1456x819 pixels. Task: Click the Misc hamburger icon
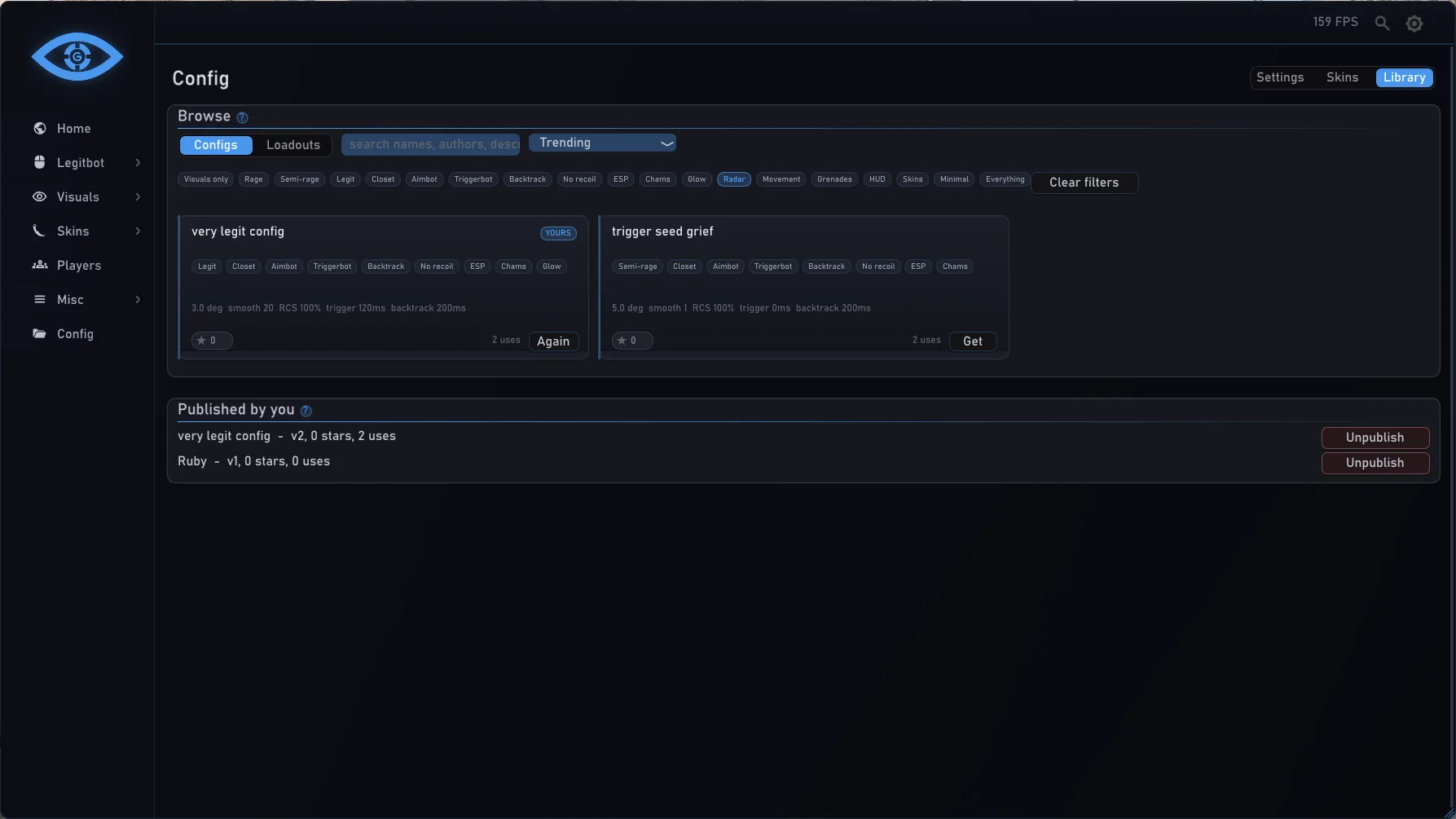[39, 299]
